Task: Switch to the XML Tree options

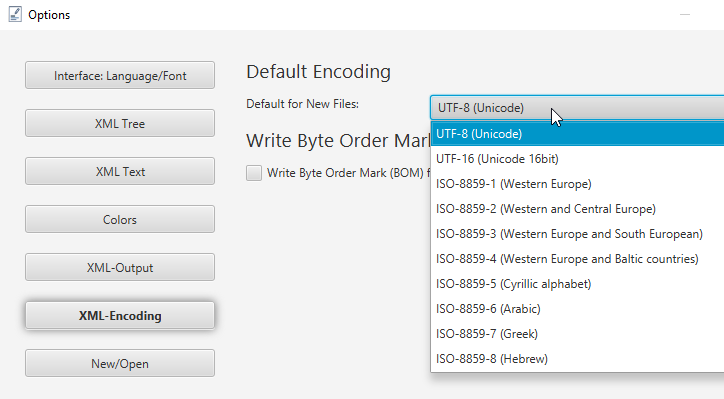Action: pyautogui.click(x=120, y=123)
